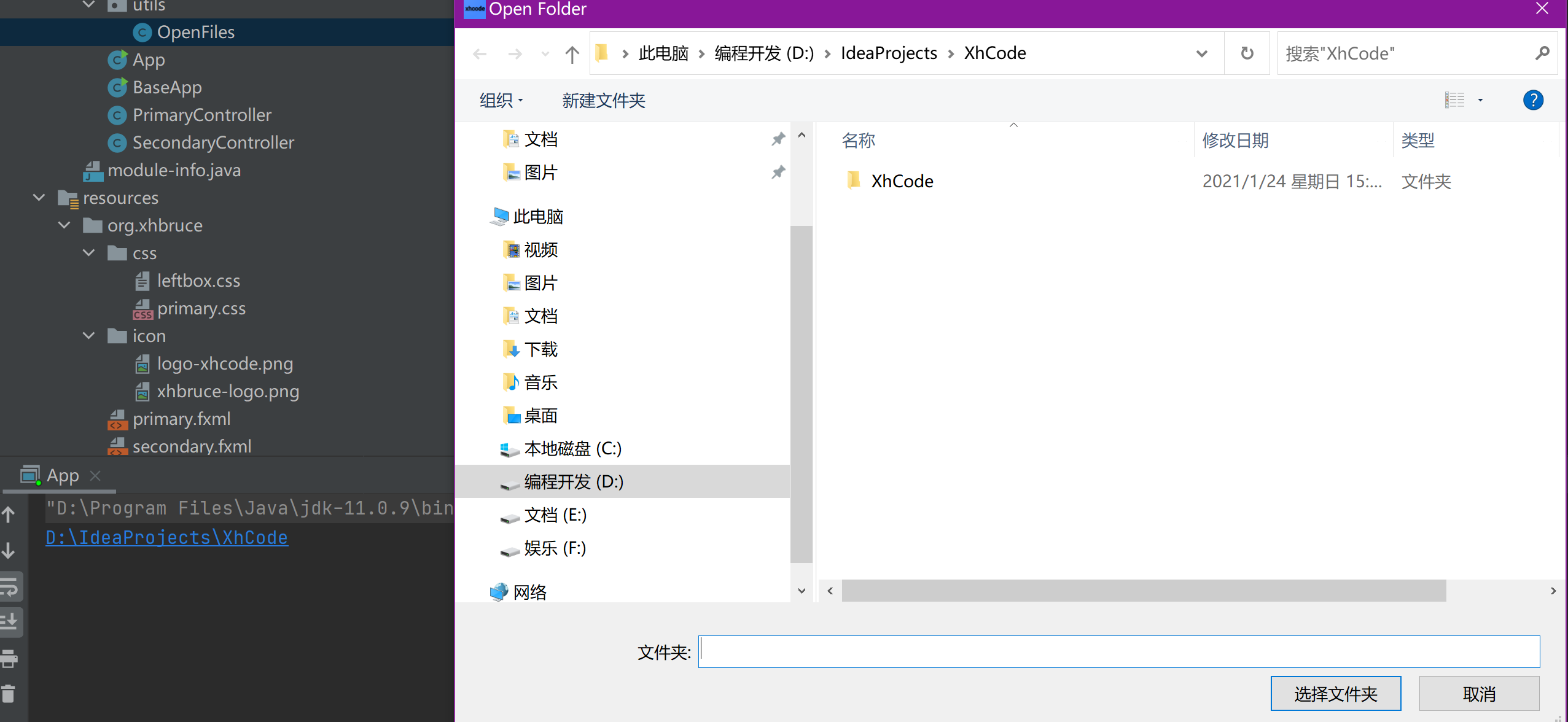The width and height of the screenshot is (1568, 722).
Task: Print the run console output
Action: coord(9,658)
